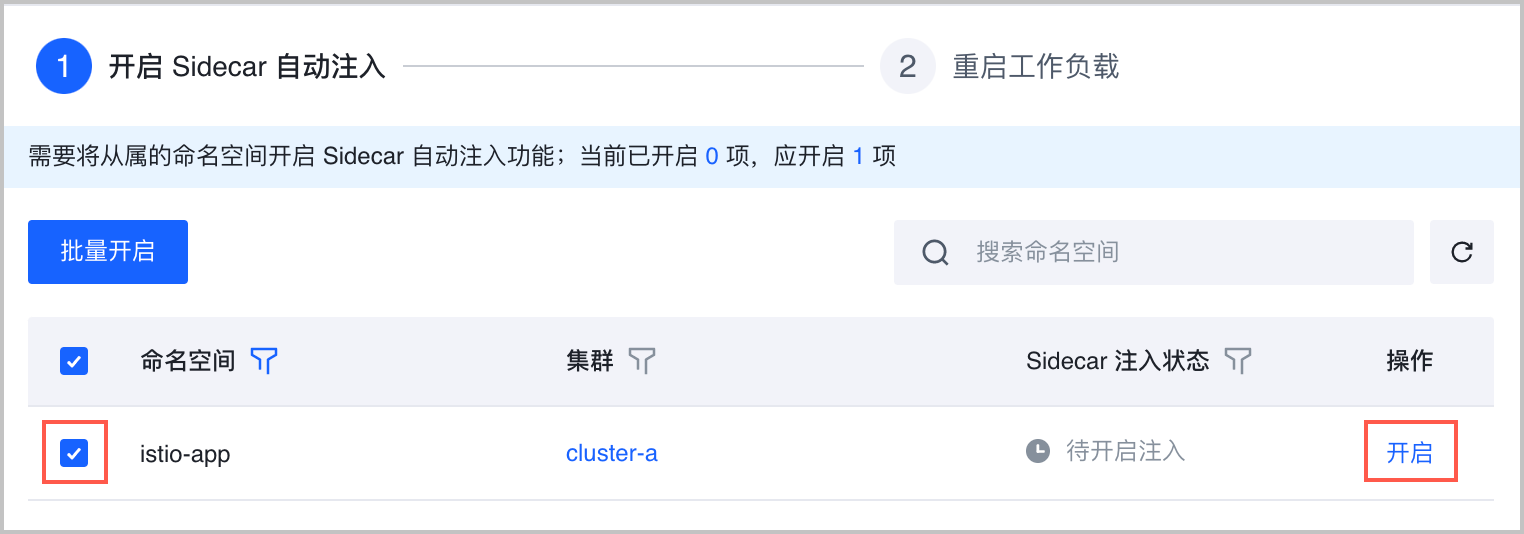Click the step 2 number circle
Image resolution: width=1524 pixels, height=534 pixels.
[x=907, y=67]
